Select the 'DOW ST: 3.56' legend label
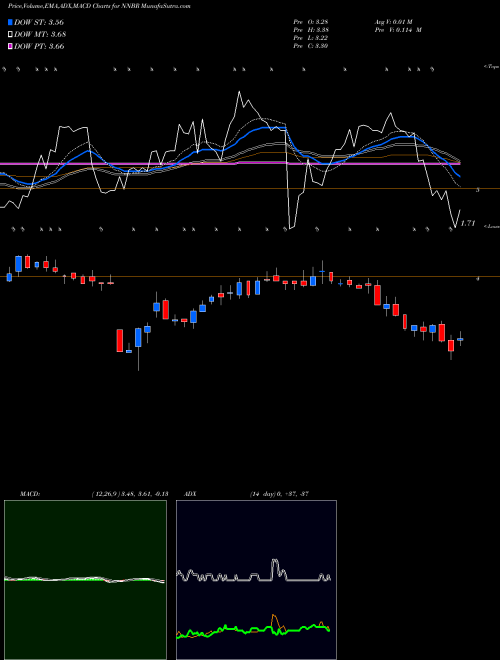This screenshot has height=660, width=500. click(x=39, y=23)
